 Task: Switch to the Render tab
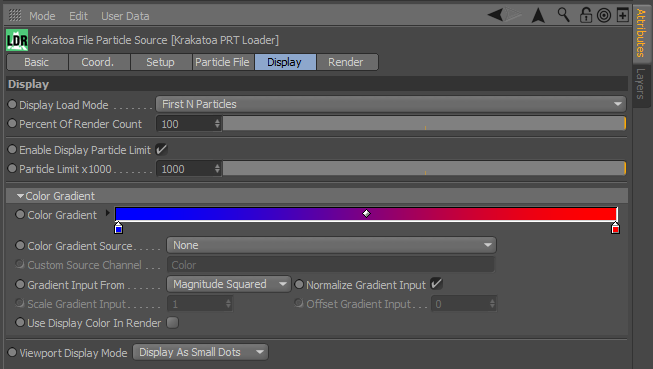[x=347, y=62]
